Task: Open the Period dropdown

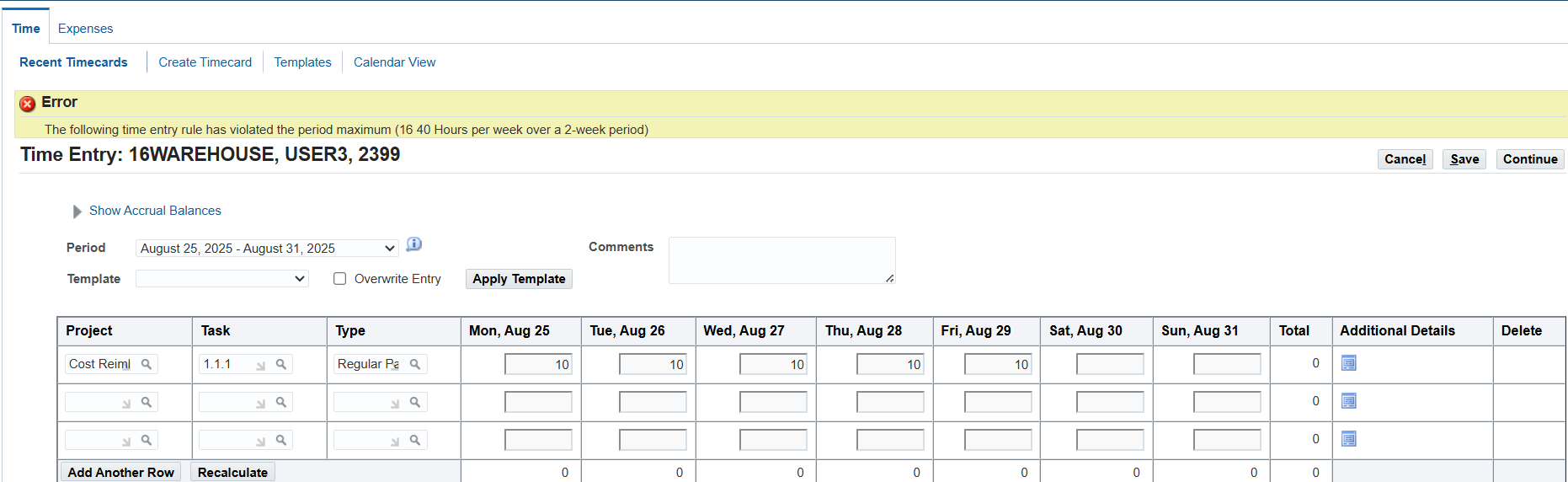Action: (266, 249)
